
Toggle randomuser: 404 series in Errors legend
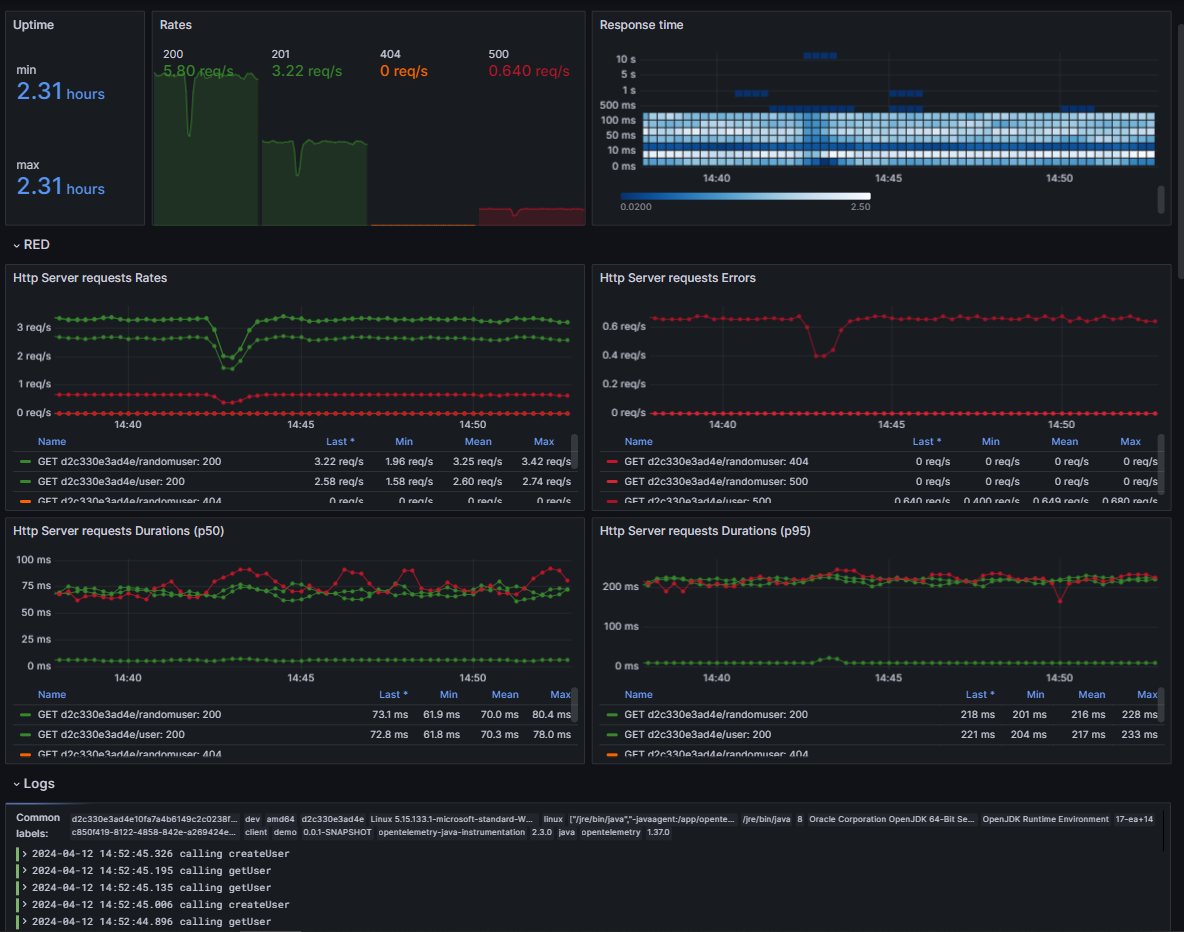(x=716, y=461)
